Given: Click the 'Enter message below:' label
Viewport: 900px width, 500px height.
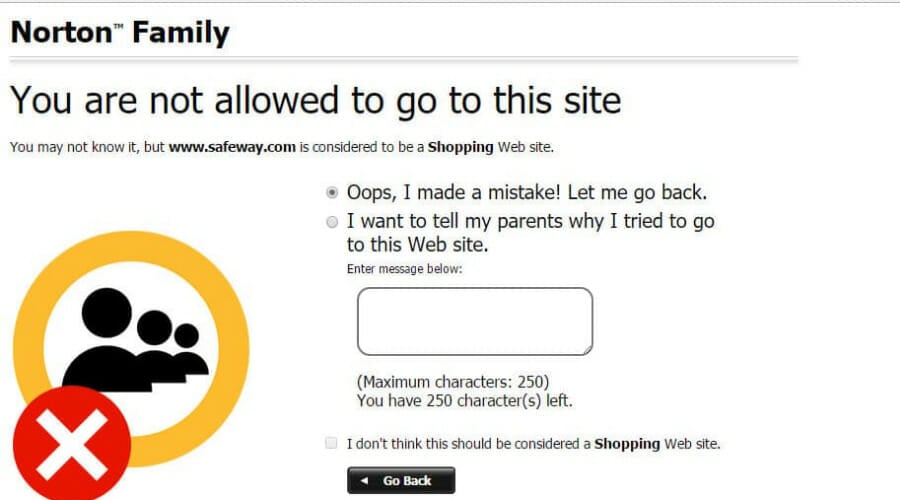Looking at the screenshot, I should (404, 269).
